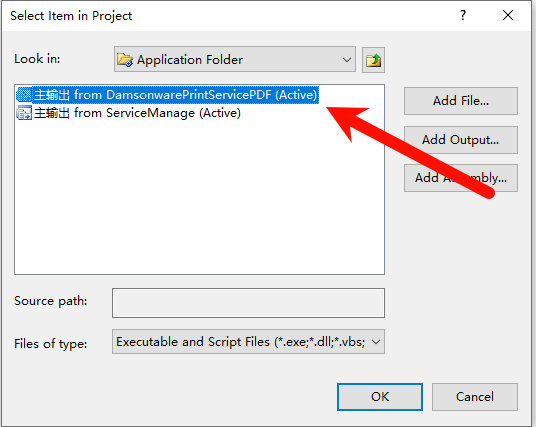This screenshot has height=427, width=536.
Task: Click the Application Folder icon in Look in
Action: (125, 60)
